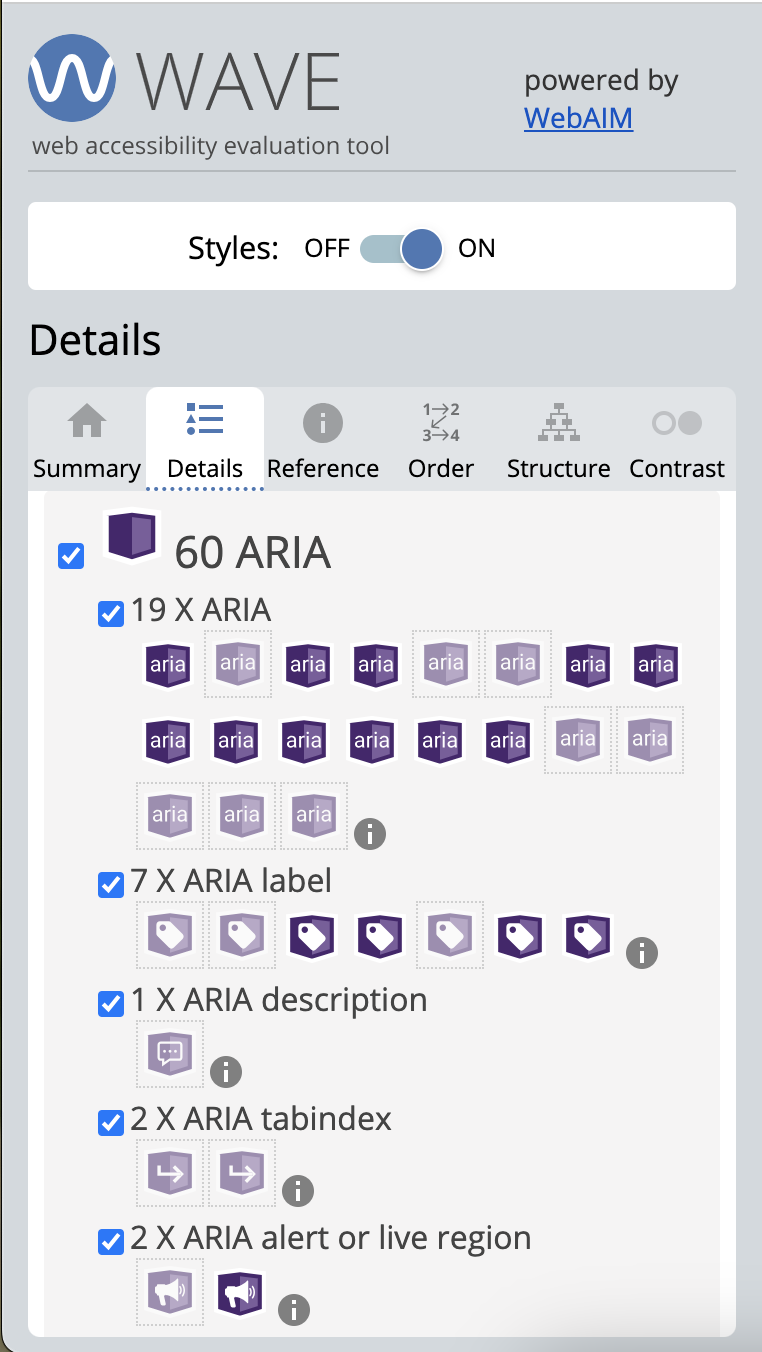The height and width of the screenshot is (1352, 762).
Task: Click the info icon next to ARIA items
Action: click(x=370, y=833)
